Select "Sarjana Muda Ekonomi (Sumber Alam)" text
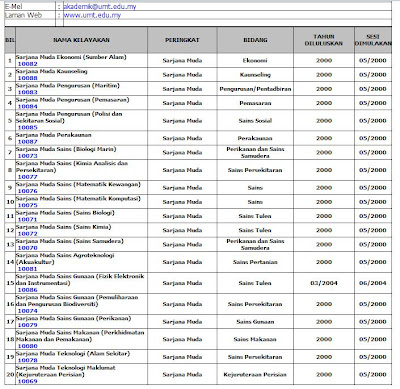This screenshot has width=400, height=389. pyautogui.click(x=71, y=57)
